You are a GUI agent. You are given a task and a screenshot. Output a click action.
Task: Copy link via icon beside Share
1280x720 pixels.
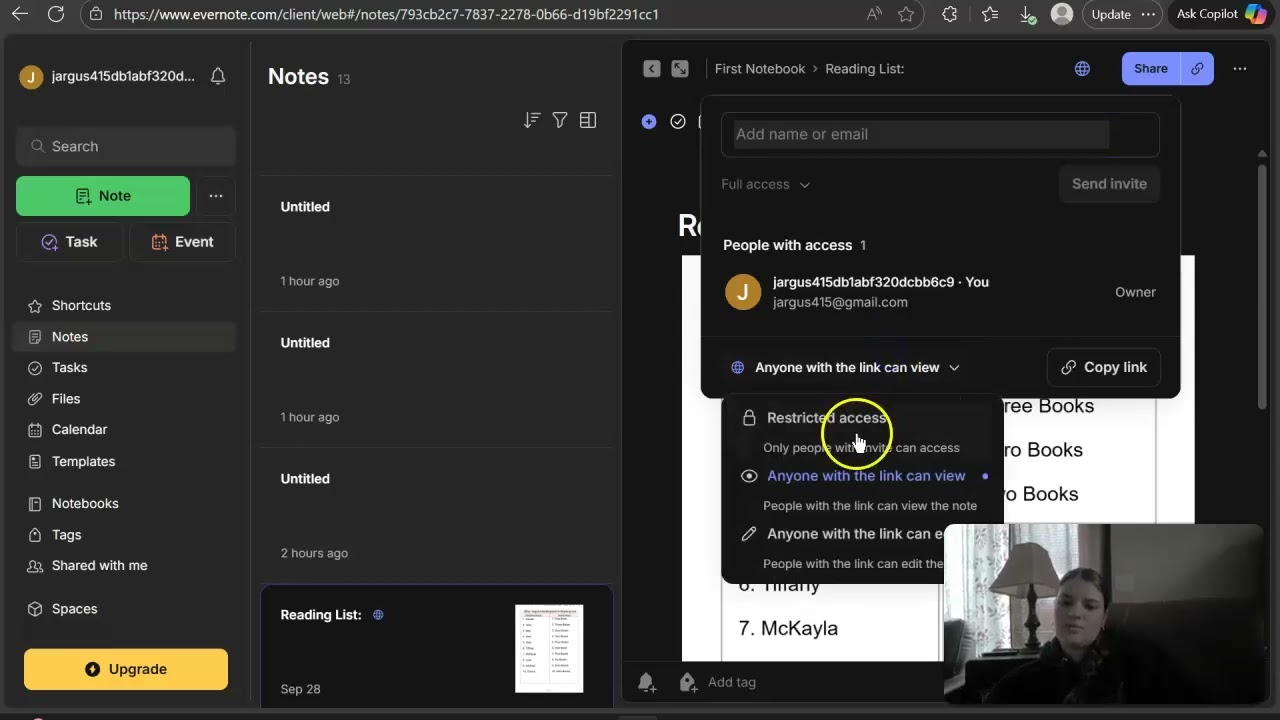coord(1197,68)
